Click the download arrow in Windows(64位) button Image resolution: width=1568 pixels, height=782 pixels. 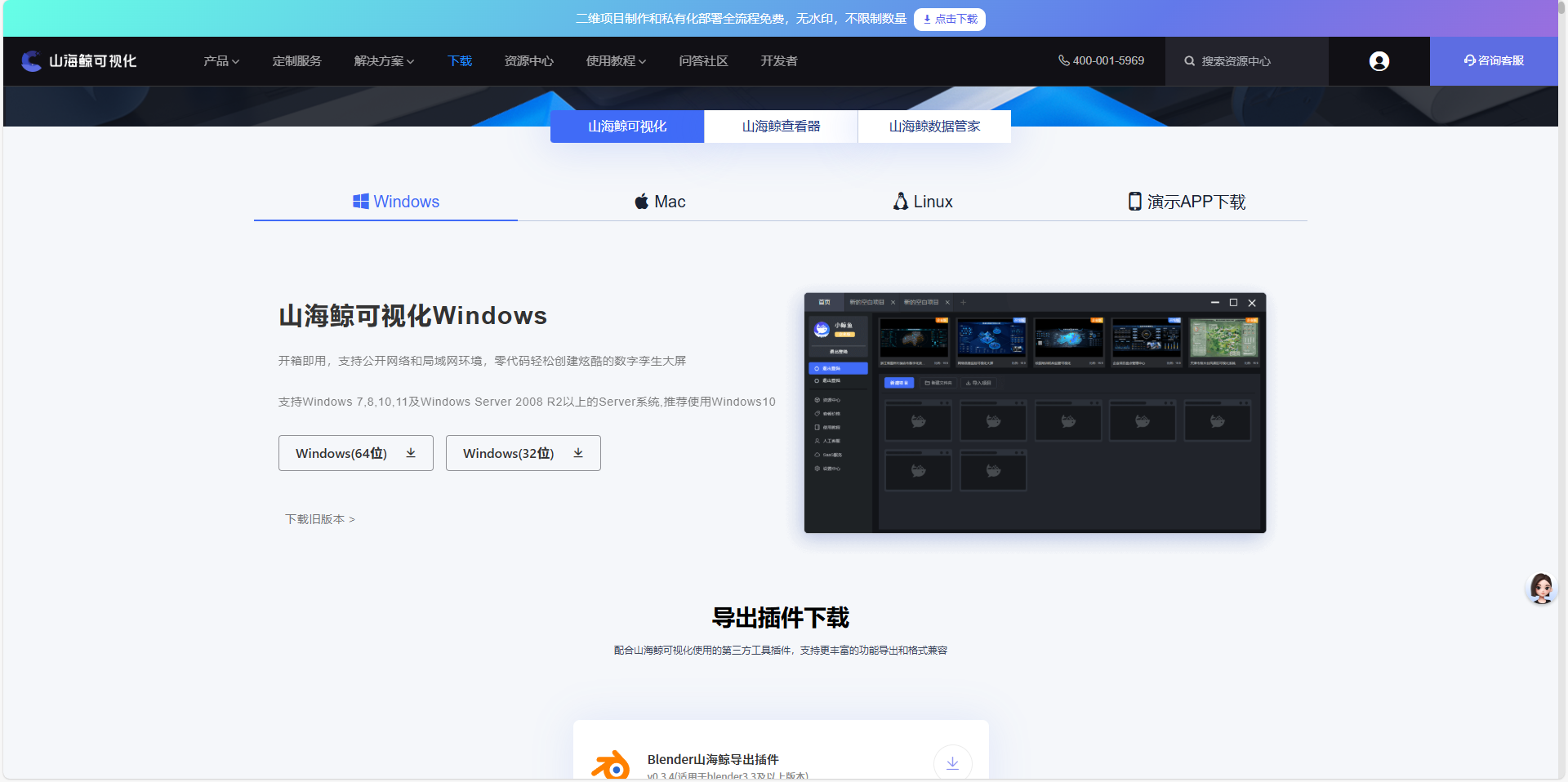point(411,453)
